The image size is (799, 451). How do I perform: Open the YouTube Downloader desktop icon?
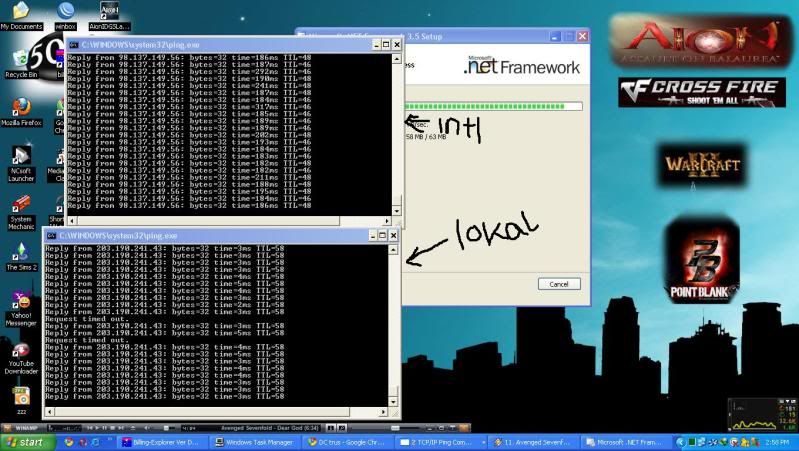pos(21,359)
